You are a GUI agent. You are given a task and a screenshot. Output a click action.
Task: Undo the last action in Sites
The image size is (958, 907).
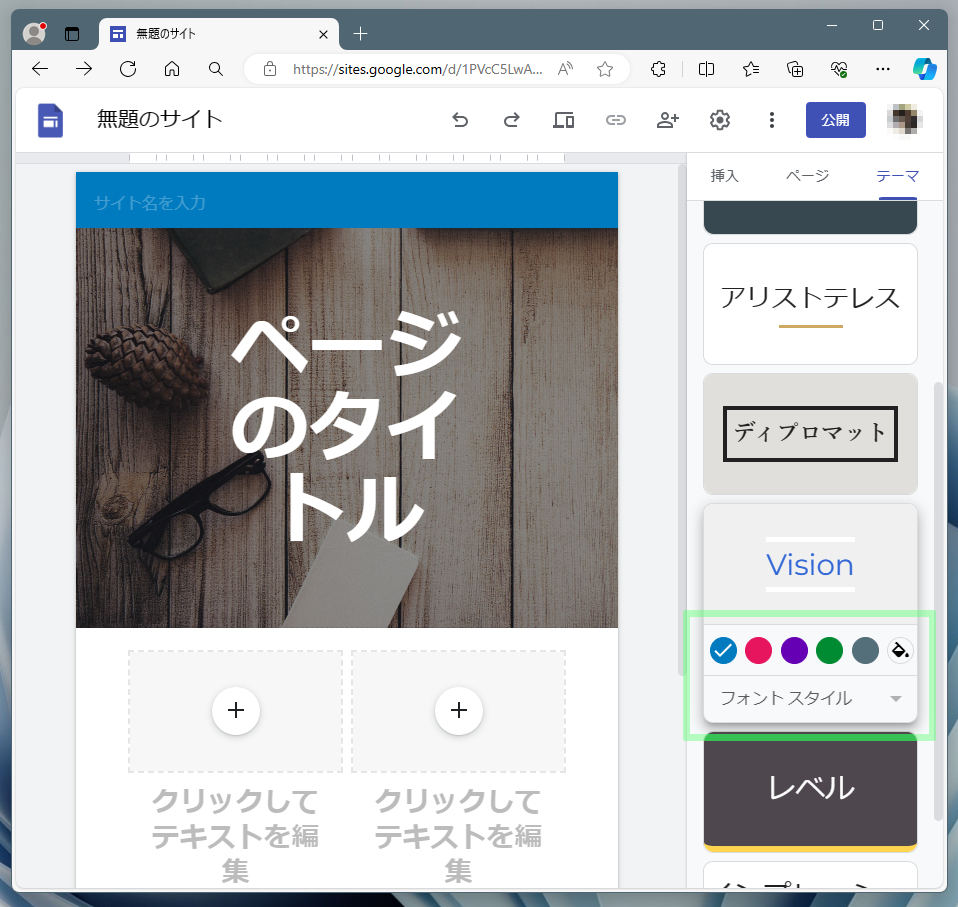click(x=460, y=120)
